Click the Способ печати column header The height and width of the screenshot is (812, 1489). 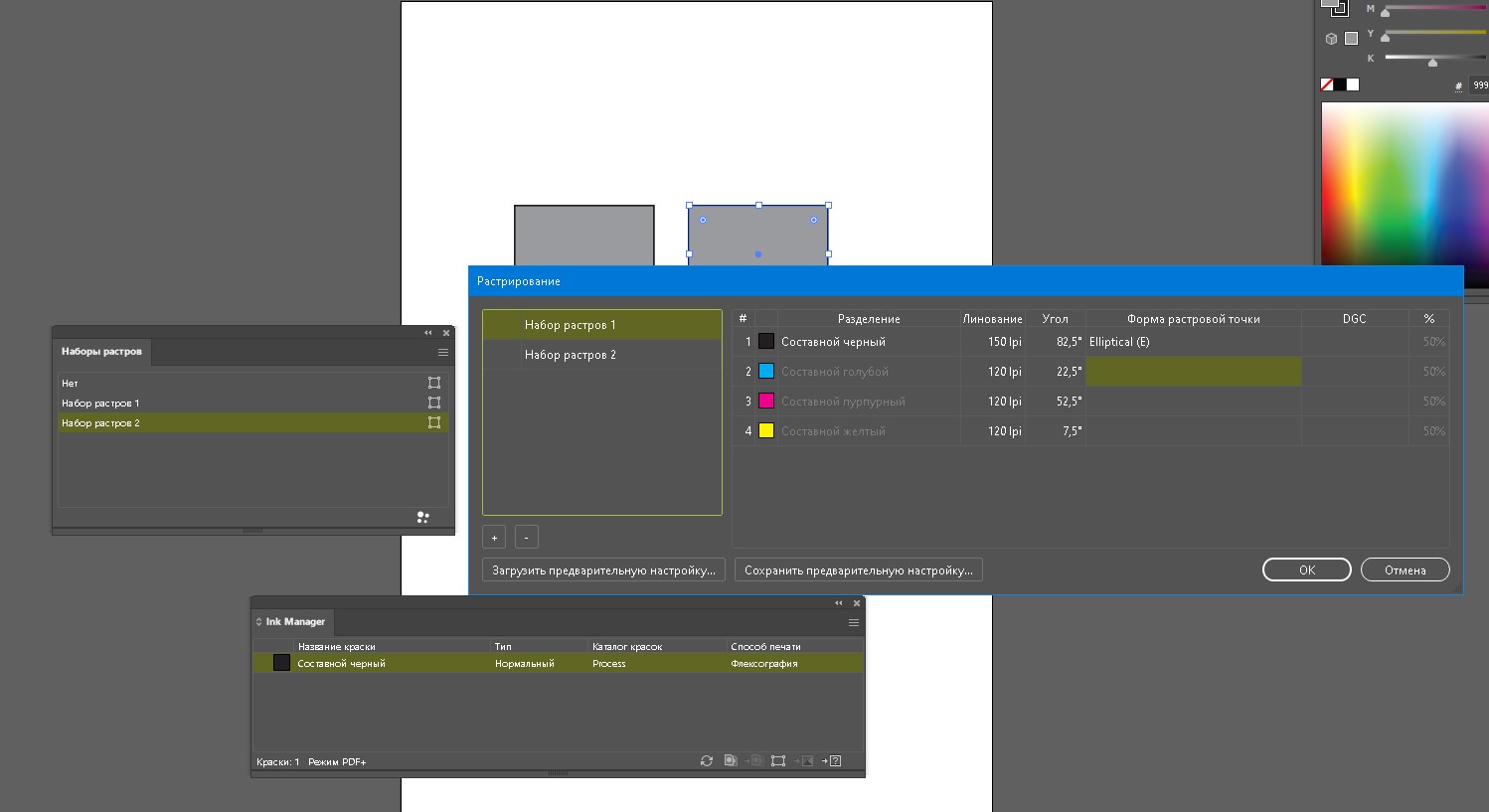[x=765, y=647]
